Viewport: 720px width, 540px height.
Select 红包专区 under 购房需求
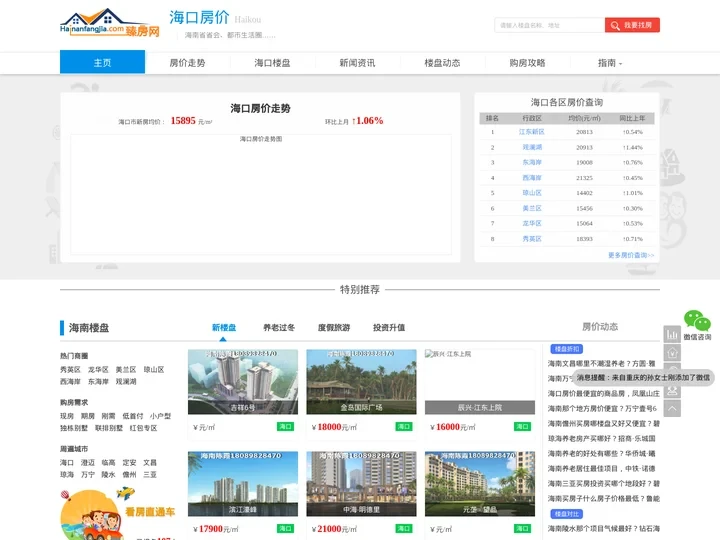[143, 428]
